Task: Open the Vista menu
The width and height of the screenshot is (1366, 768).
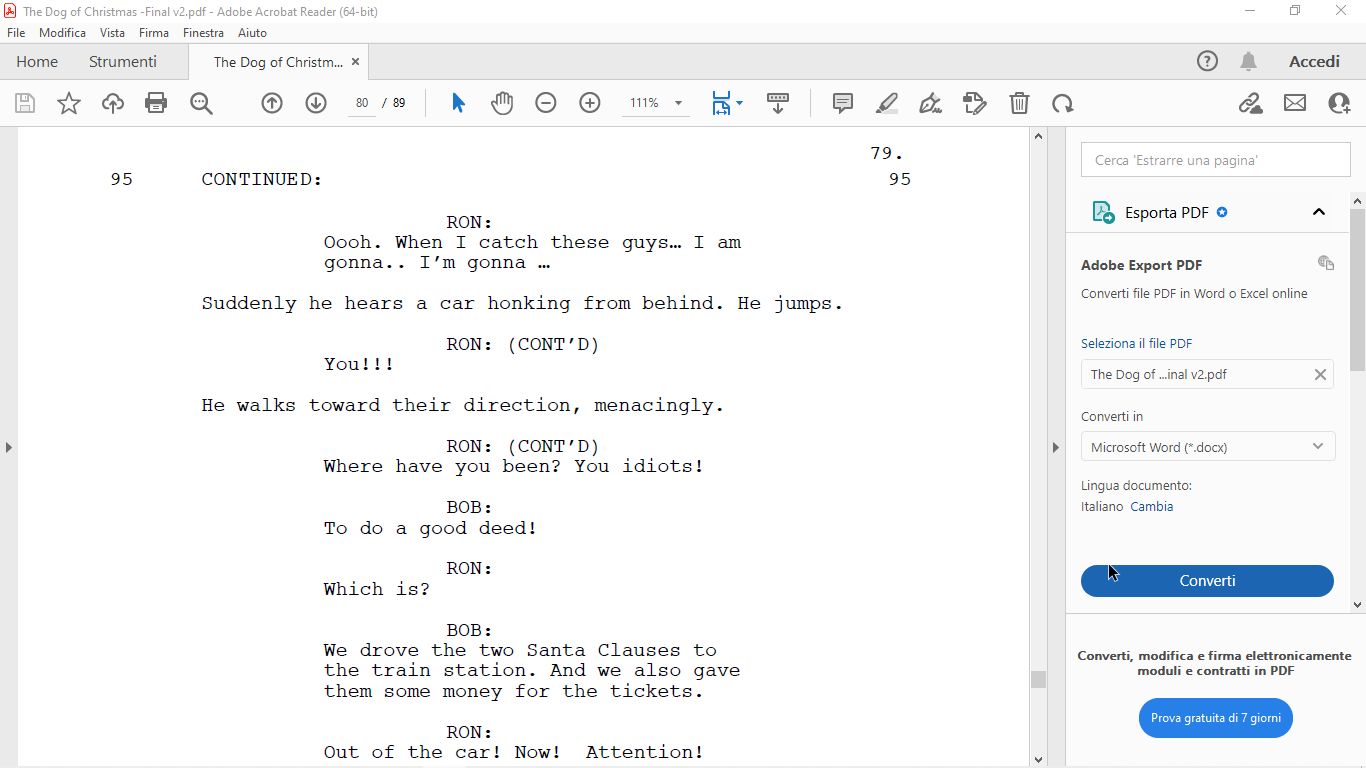Action: [112, 32]
